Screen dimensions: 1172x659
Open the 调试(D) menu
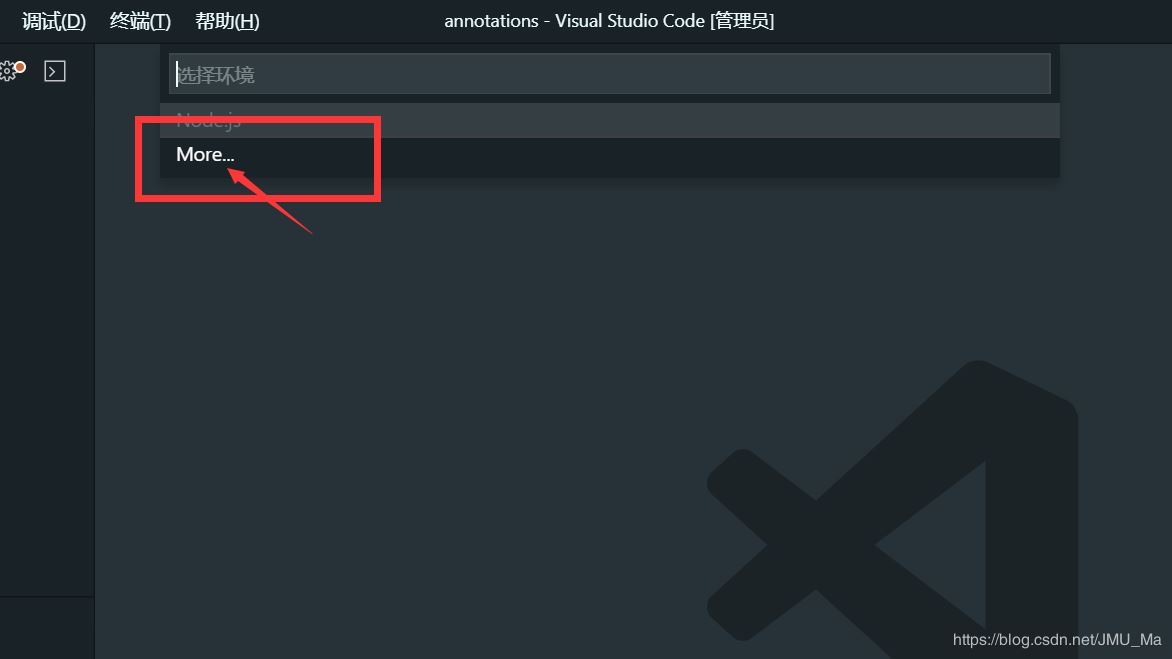pos(54,21)
